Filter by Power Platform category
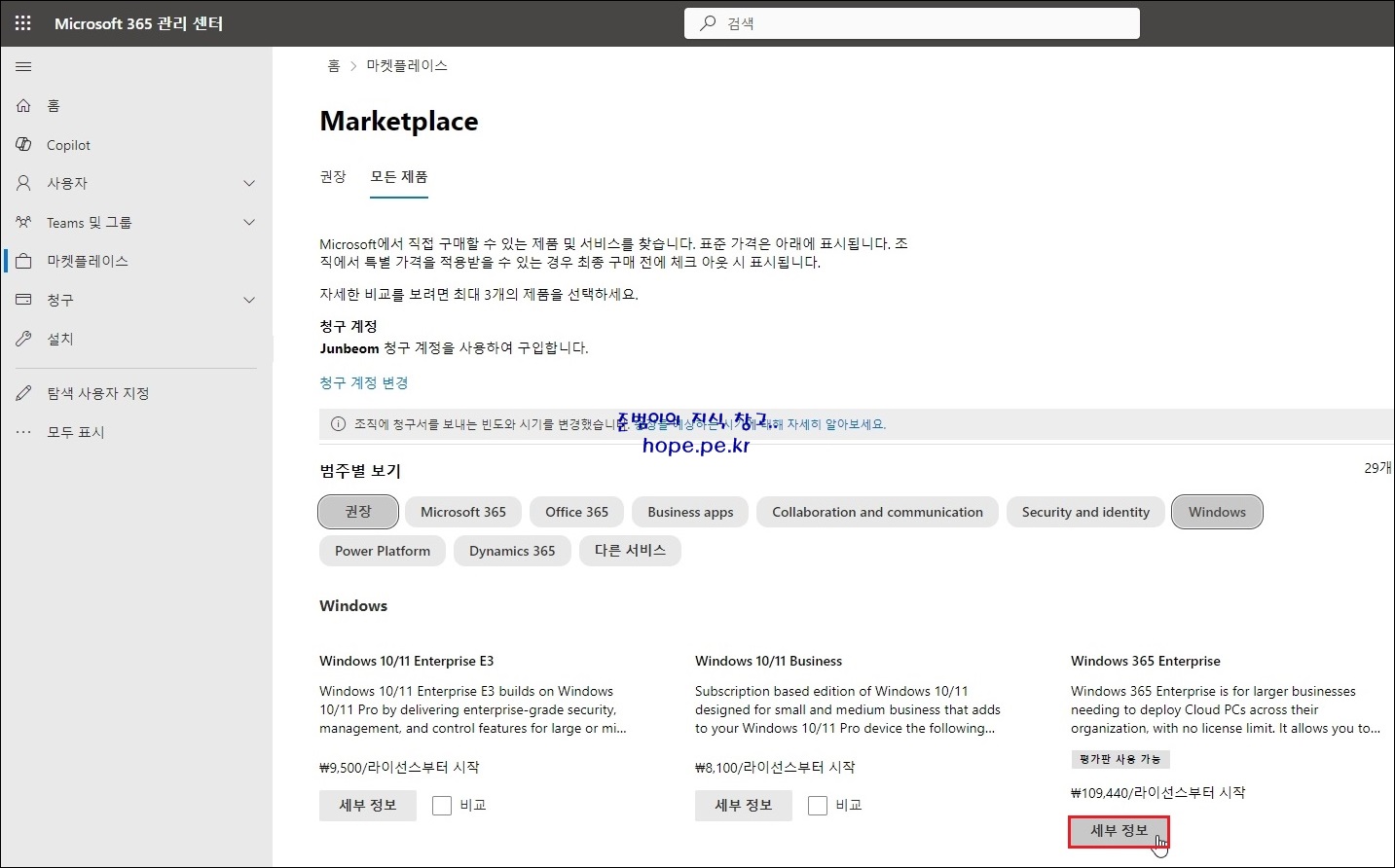Screen dimensions: 1395x868 (x=383, y=551)
